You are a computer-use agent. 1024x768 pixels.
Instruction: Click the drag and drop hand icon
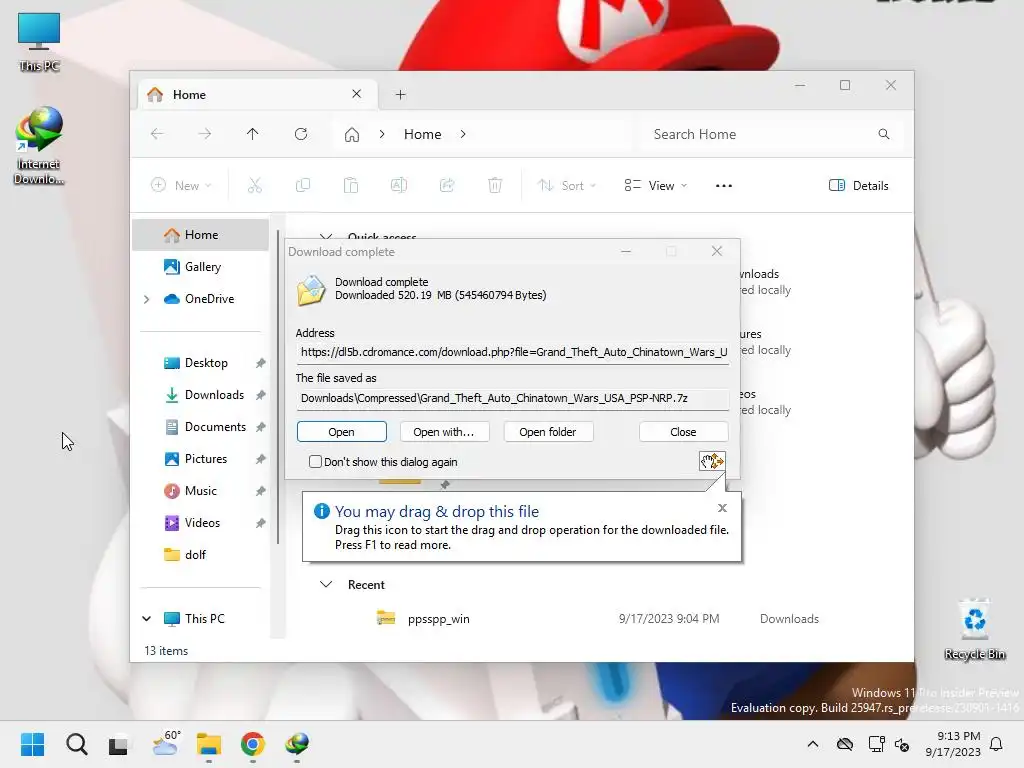click(712, 461)
